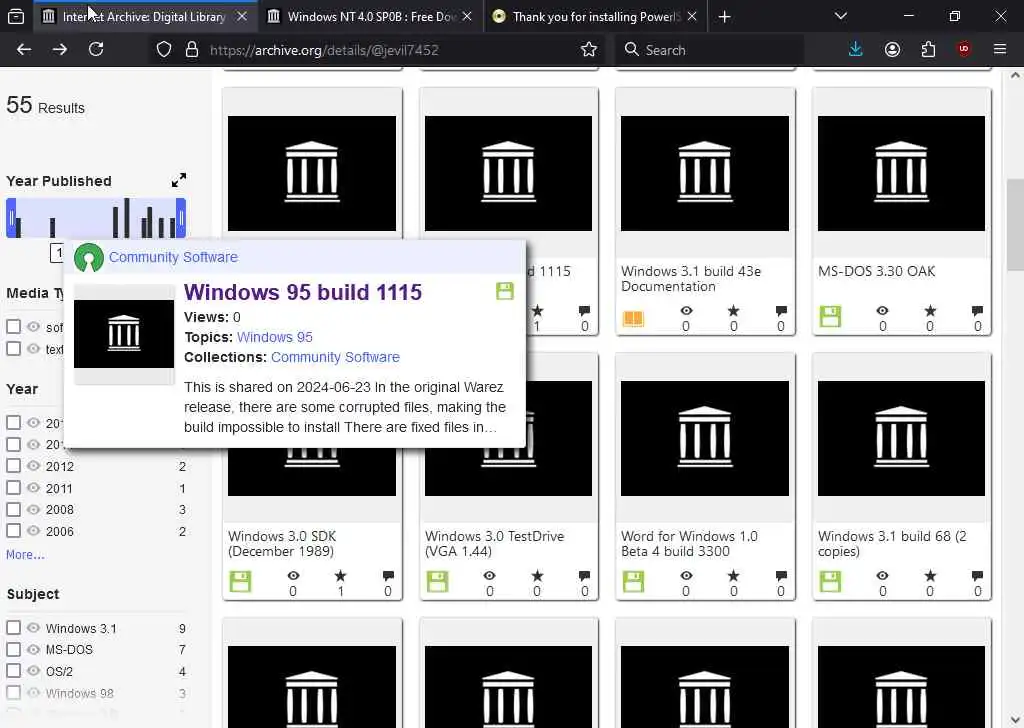Open Community Software link in tooltip header
The width and height of the screenshot is (1024, 728).
173,257
